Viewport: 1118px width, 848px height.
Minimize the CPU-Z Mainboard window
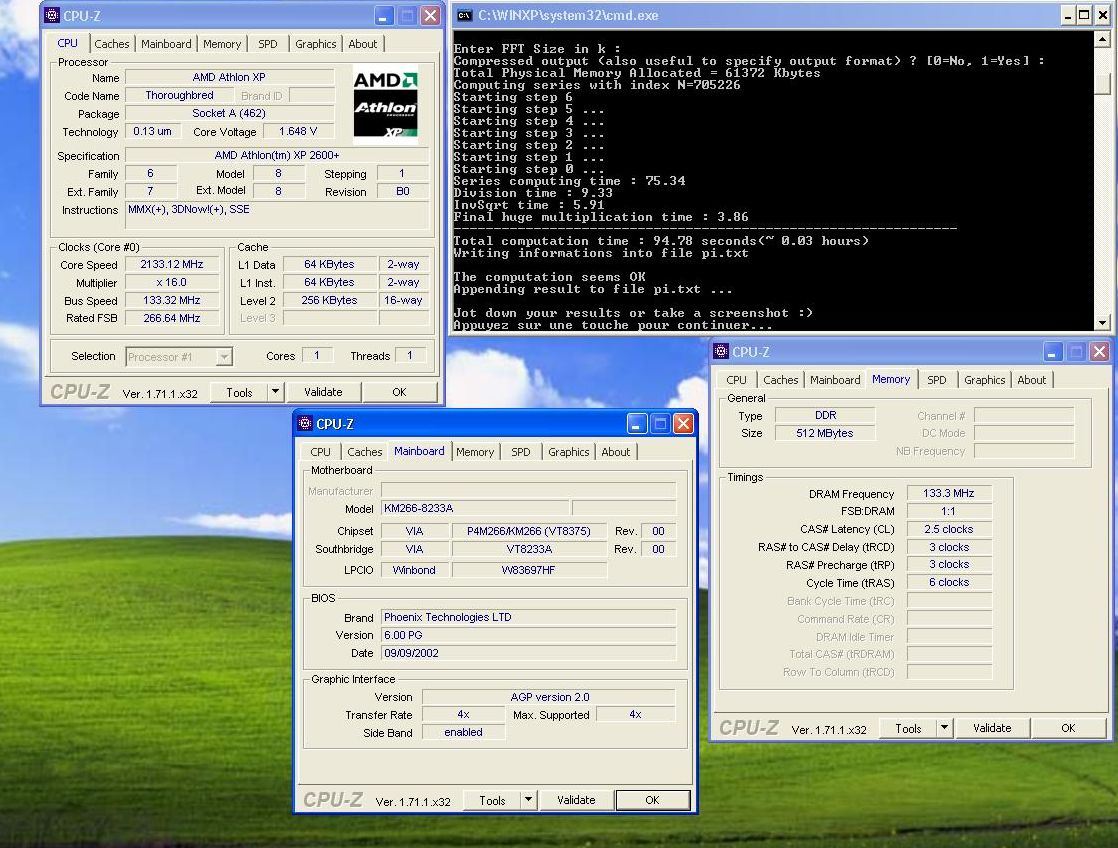637,424
